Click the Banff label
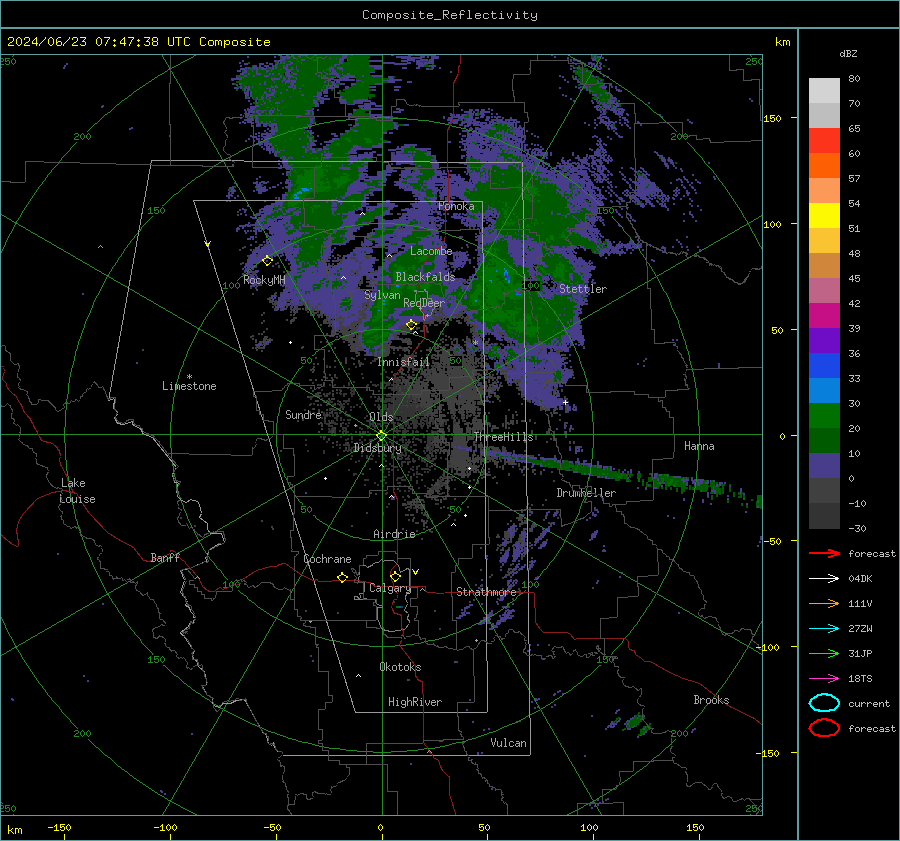 (x=165, y=558)
